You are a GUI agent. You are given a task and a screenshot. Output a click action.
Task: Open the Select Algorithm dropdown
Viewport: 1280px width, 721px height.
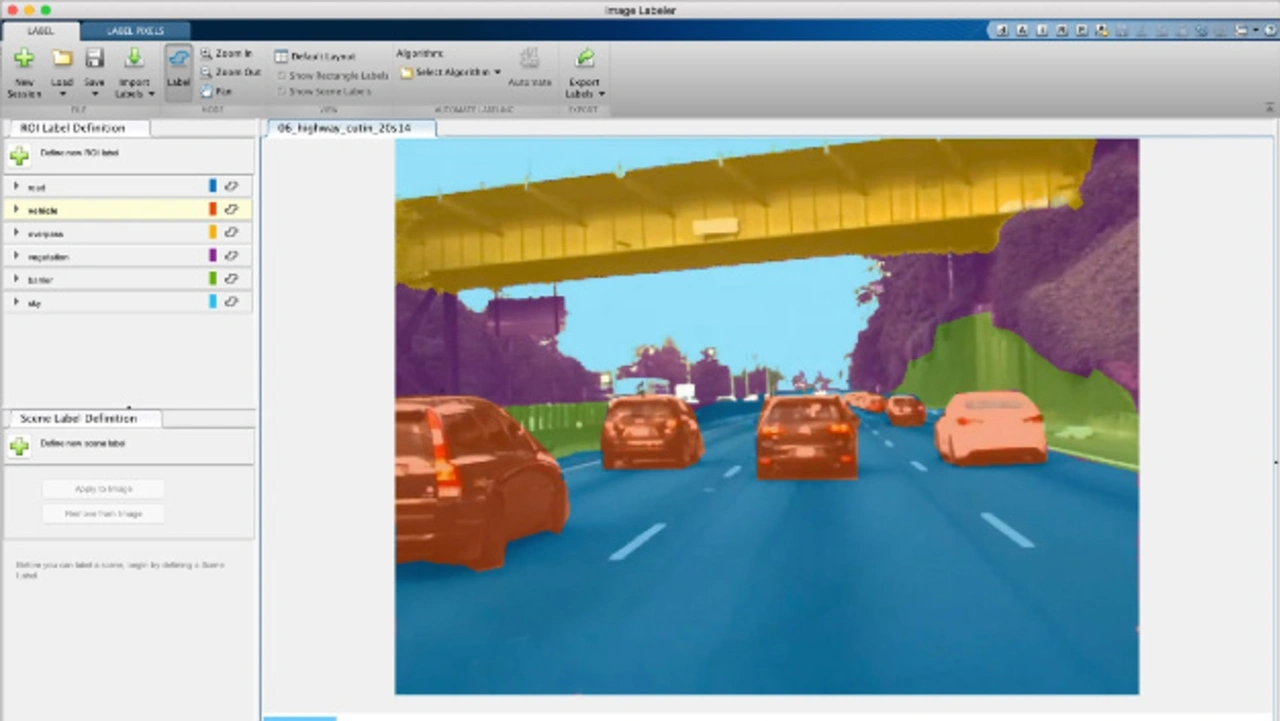450,73
